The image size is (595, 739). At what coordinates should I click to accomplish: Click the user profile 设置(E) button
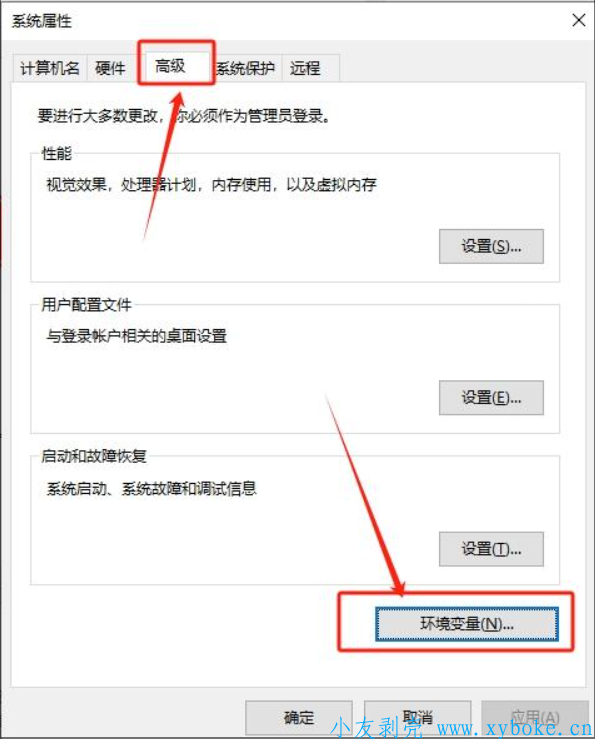pyautogui.click(x=491, y=398)
